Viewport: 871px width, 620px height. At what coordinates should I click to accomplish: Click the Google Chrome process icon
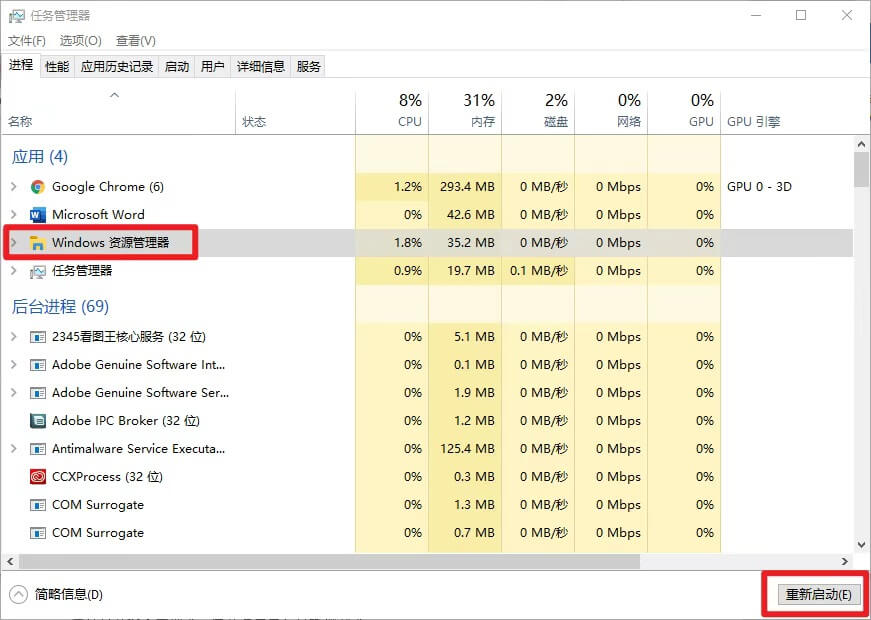38,187
